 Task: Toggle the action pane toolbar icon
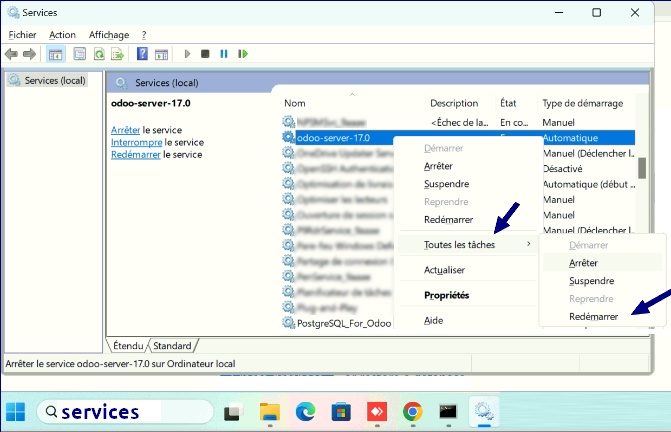tap(161, 54)
